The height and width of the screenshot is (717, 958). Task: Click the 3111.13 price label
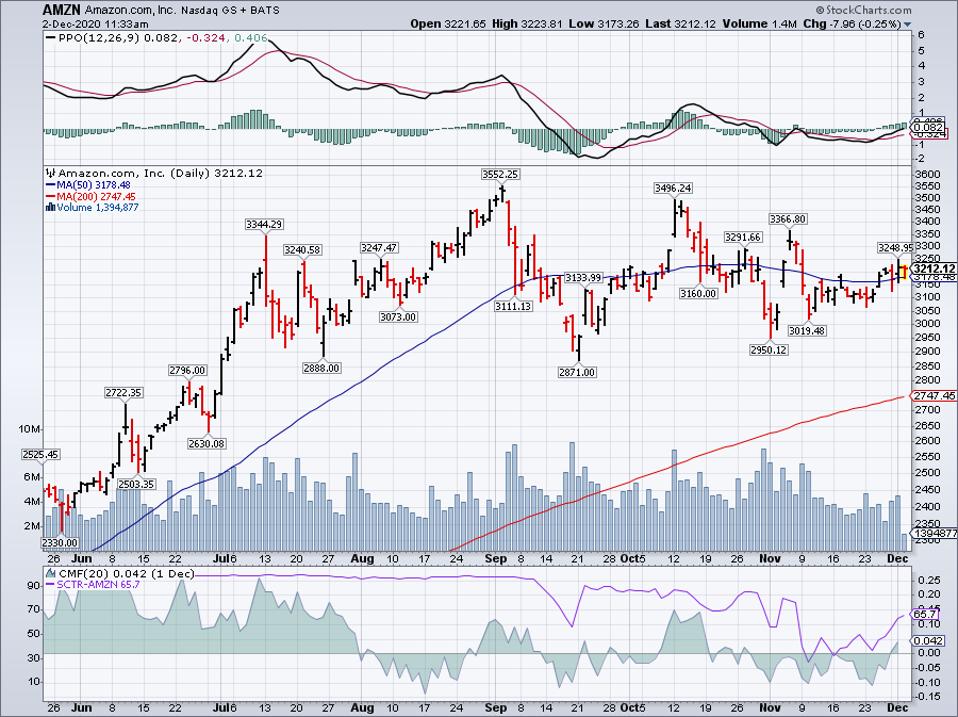[x=513, y=306]
